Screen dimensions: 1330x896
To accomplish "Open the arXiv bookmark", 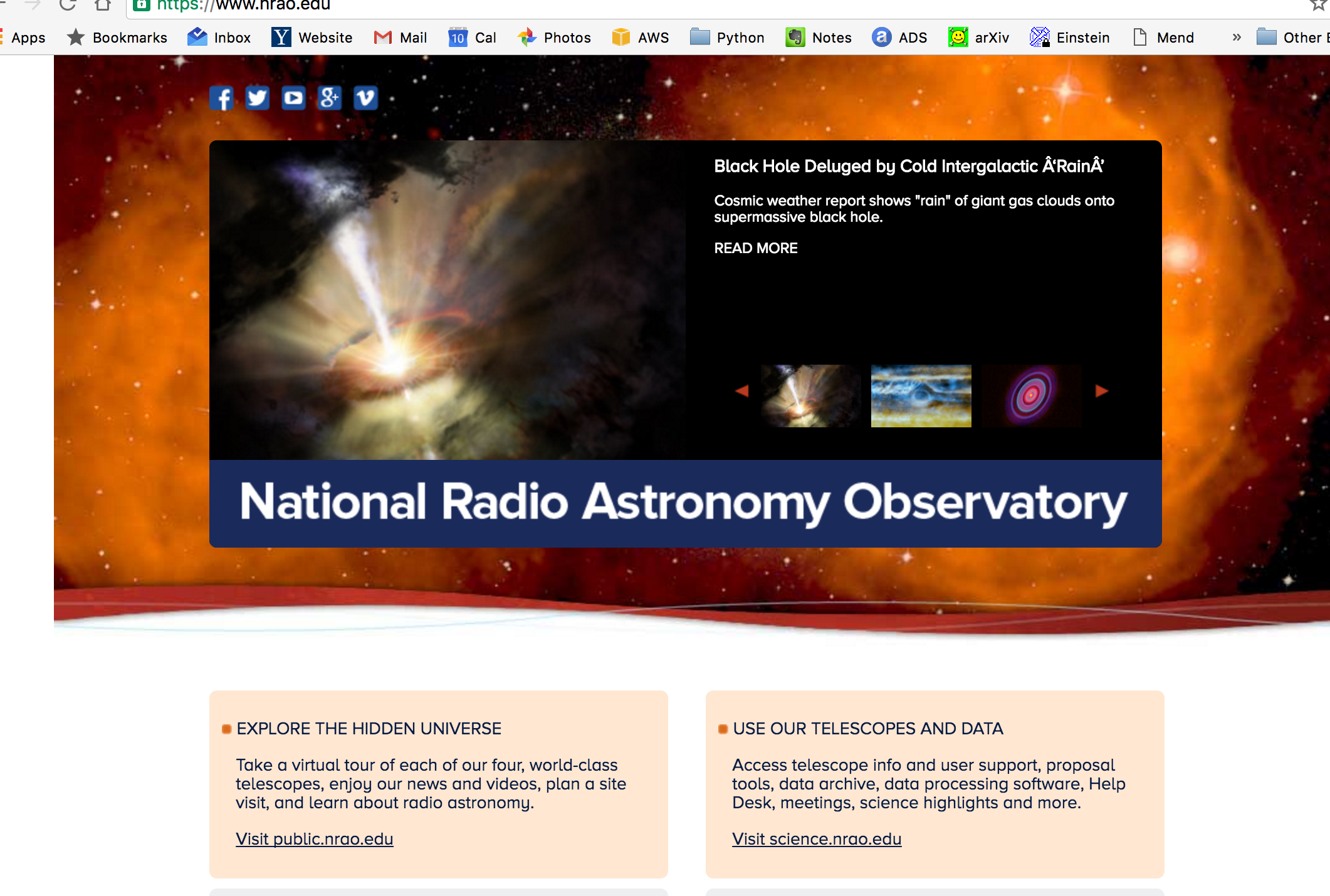I will [x=978, y=38].
